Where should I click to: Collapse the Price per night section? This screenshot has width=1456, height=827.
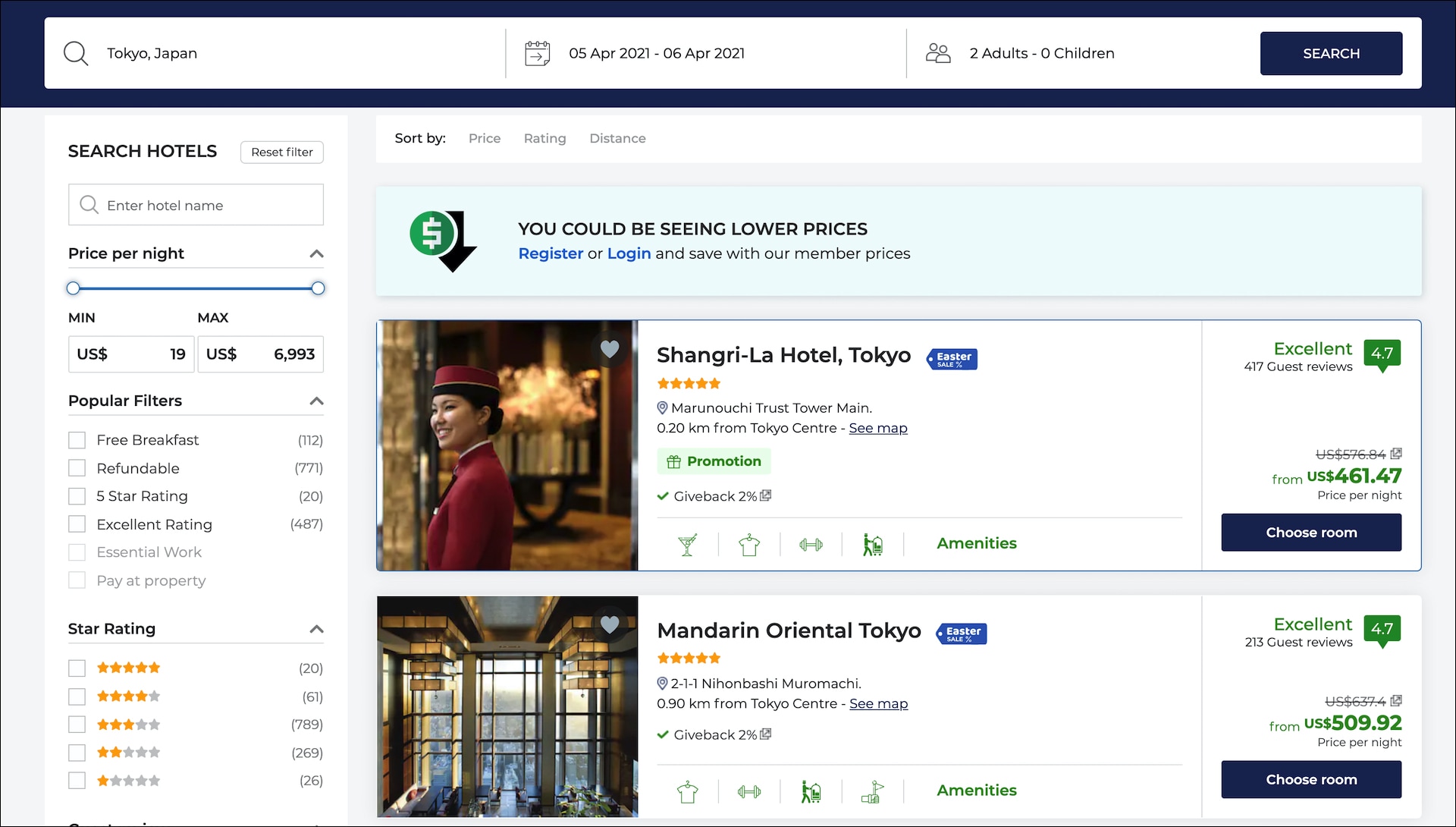coord(317,253)
